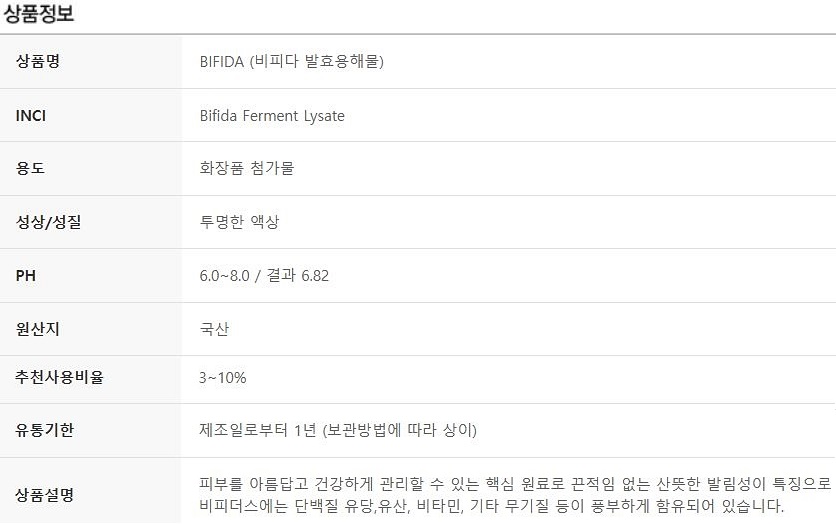Click the 국산 origin value
Viewport: 836px width, 524px height.
click(x=214, y=329)
